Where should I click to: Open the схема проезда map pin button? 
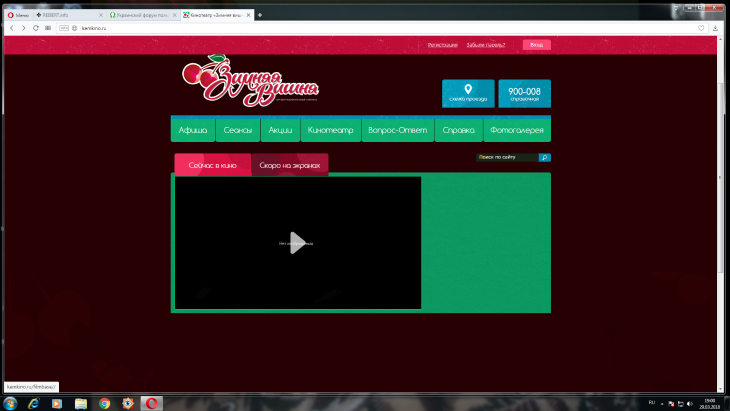point(468,94)
